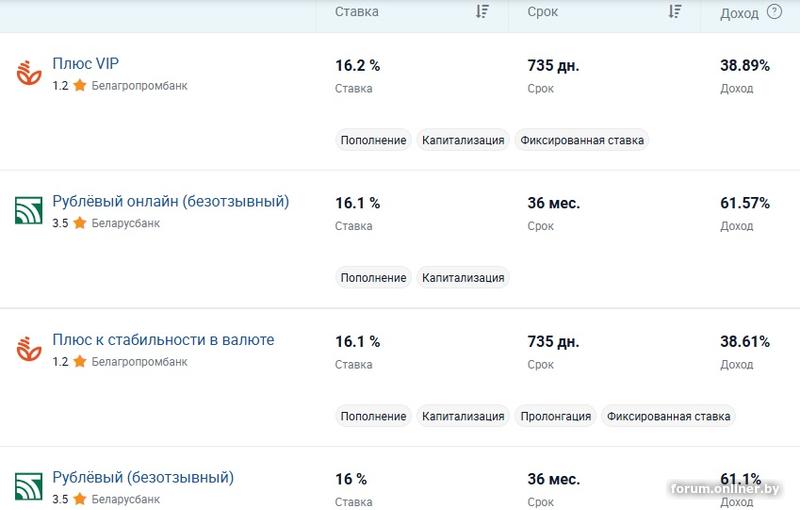Open Плюс к стабильности в валюте deposit
Screen dimensions: 800x510
163,340
